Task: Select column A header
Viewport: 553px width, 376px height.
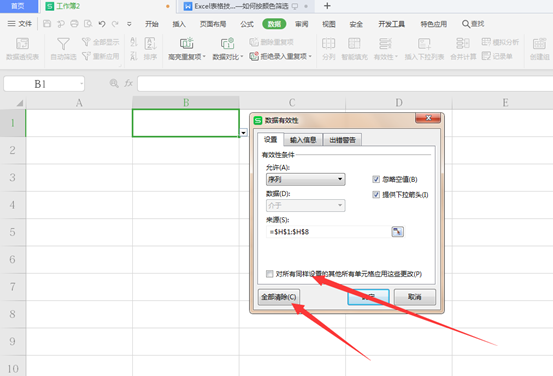Action: 79,103
